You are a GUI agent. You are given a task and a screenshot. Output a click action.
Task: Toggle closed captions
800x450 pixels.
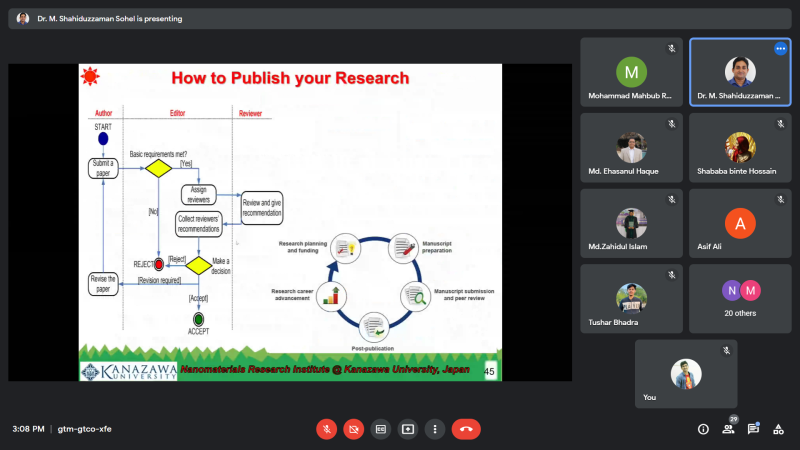click(381, 429)
